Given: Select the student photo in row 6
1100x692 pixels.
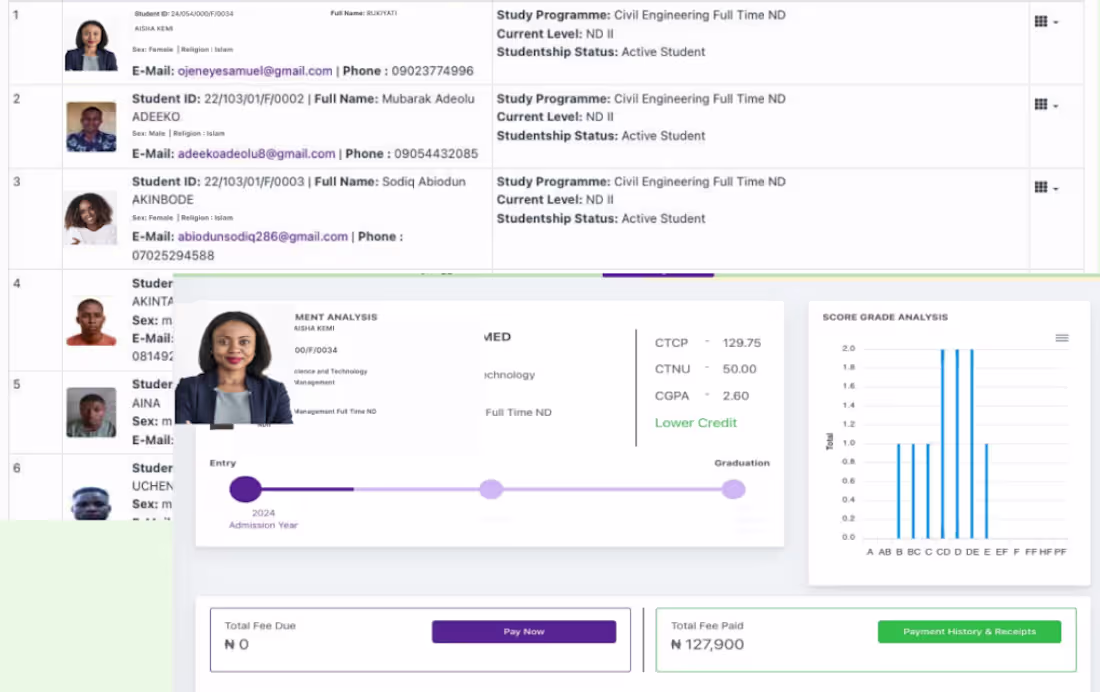Looking at the screenshot, I should 91,503.
